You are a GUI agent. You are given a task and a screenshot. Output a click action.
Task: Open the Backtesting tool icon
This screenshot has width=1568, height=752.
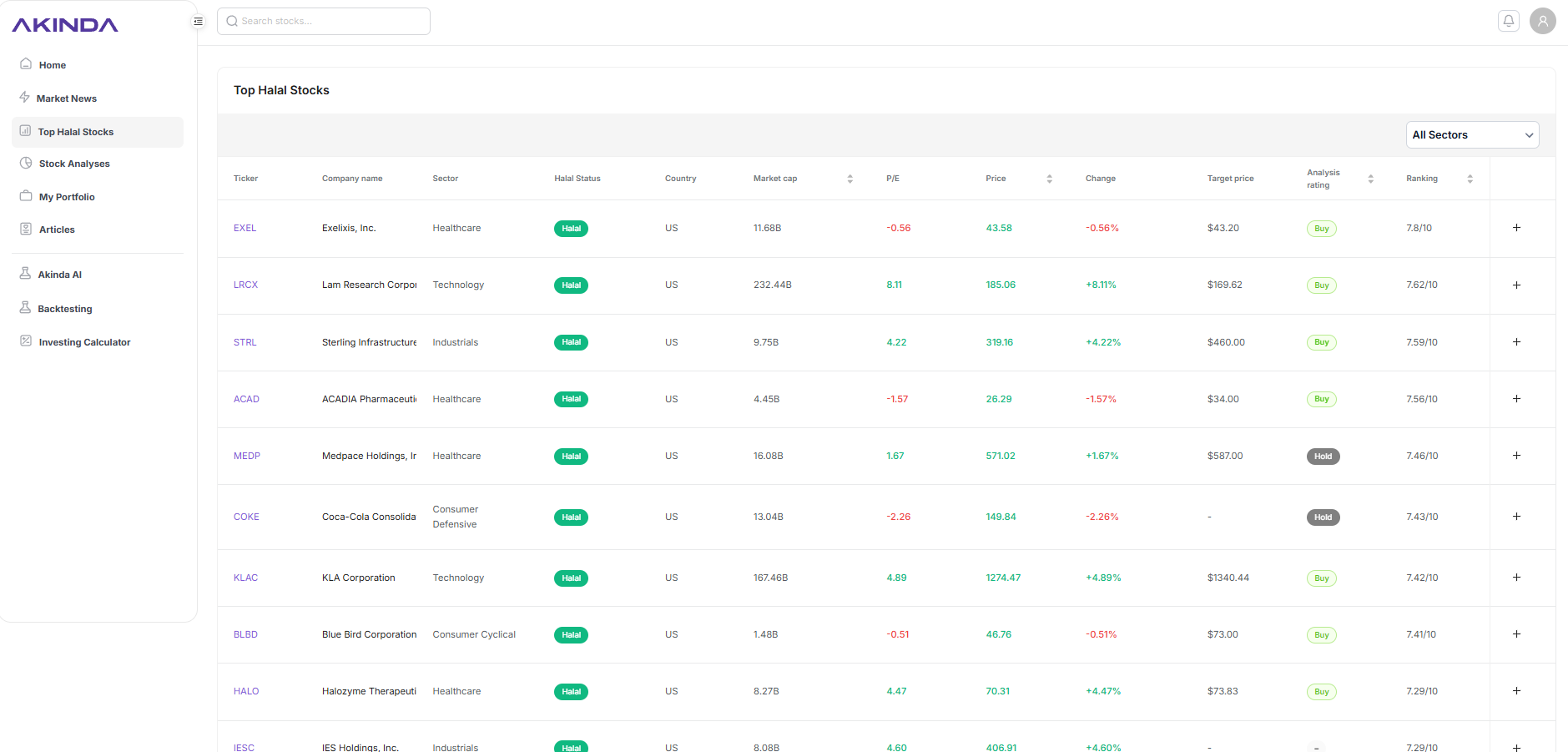point(25,308)
